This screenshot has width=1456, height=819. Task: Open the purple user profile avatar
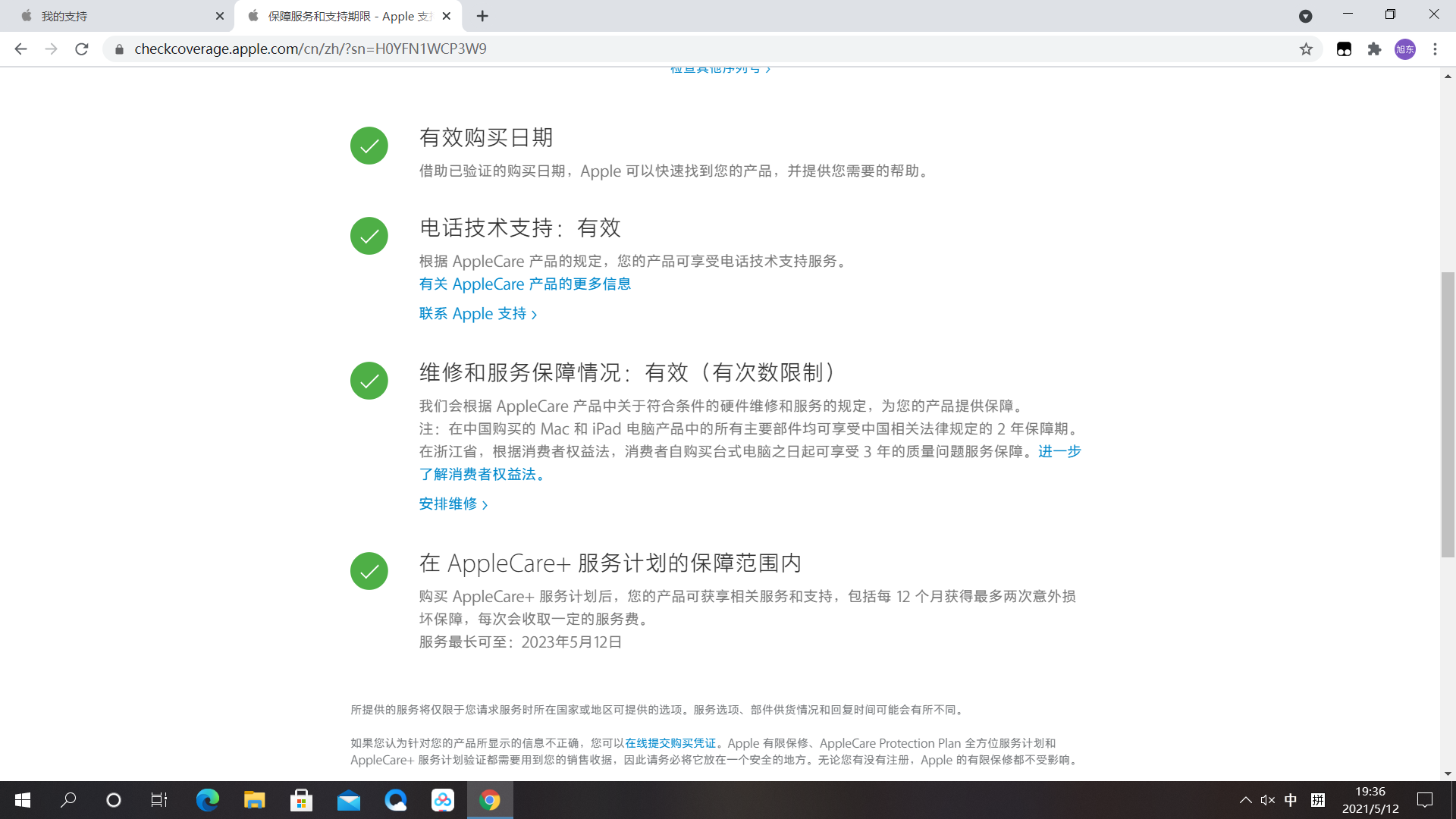click(1404, 49)
